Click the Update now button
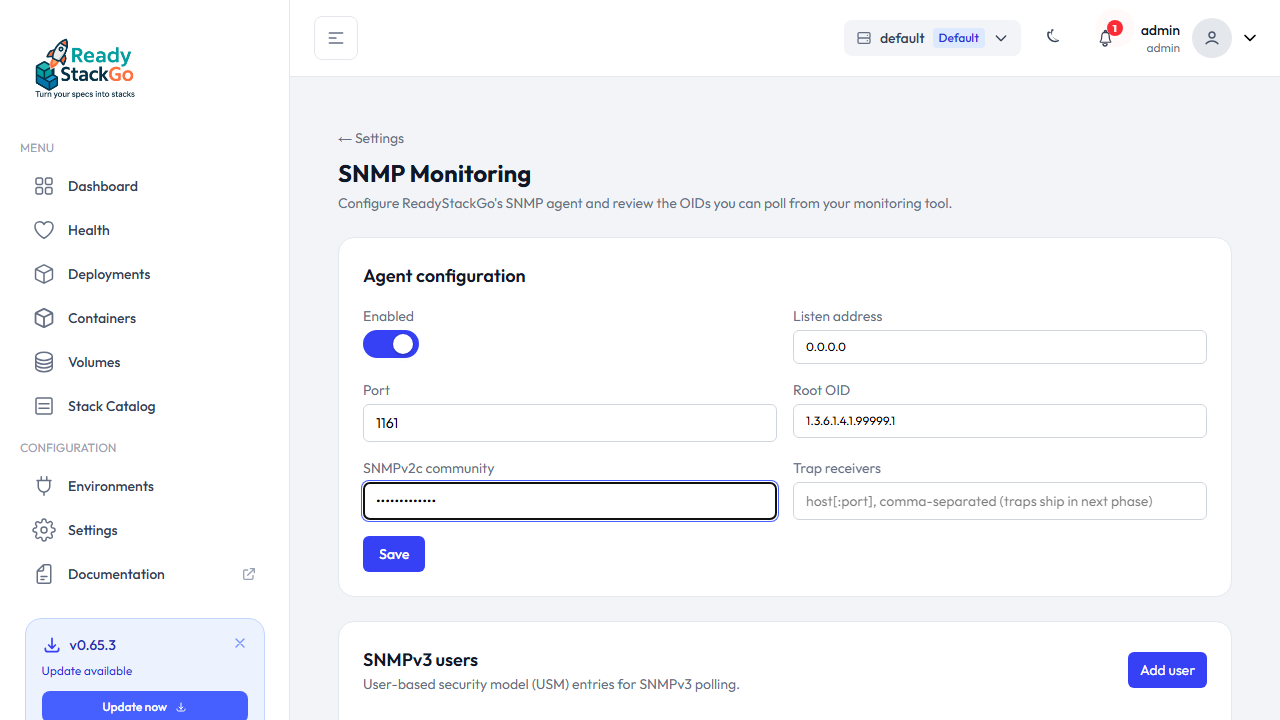 pos(145,706)
